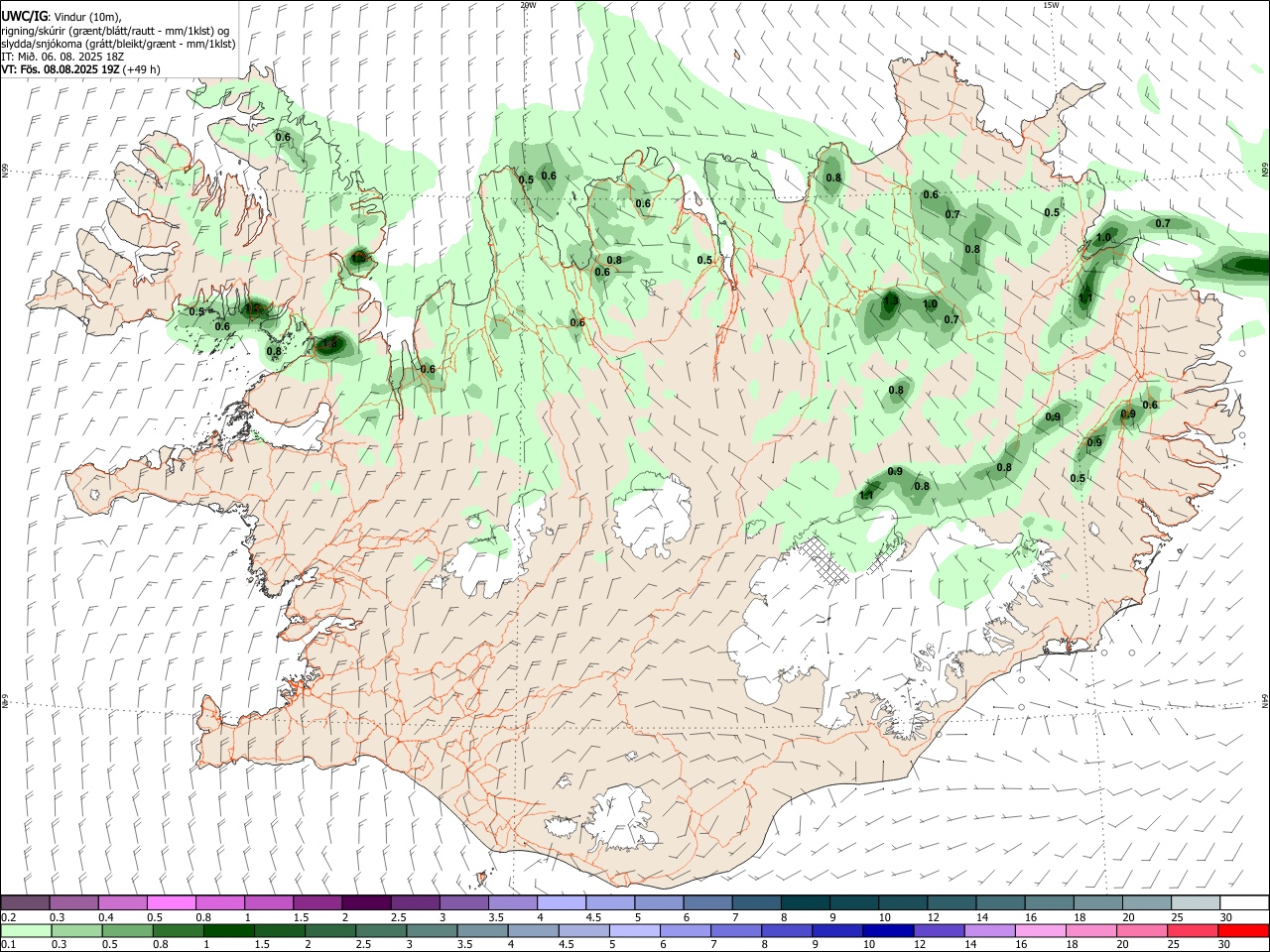Click the bright red swatch ending the rain scale
This screenshot has width=1270, height=952.
point(1243,930)
